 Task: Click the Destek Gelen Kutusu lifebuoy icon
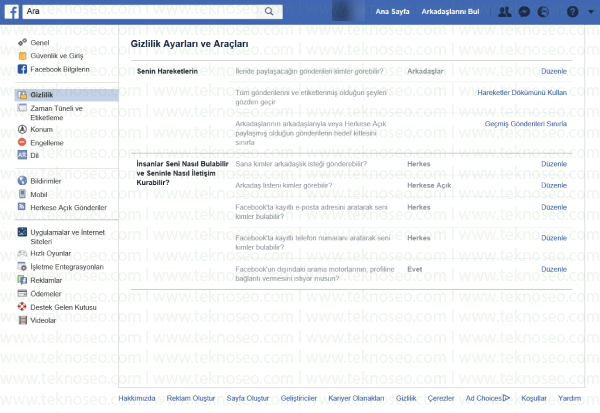23,307
